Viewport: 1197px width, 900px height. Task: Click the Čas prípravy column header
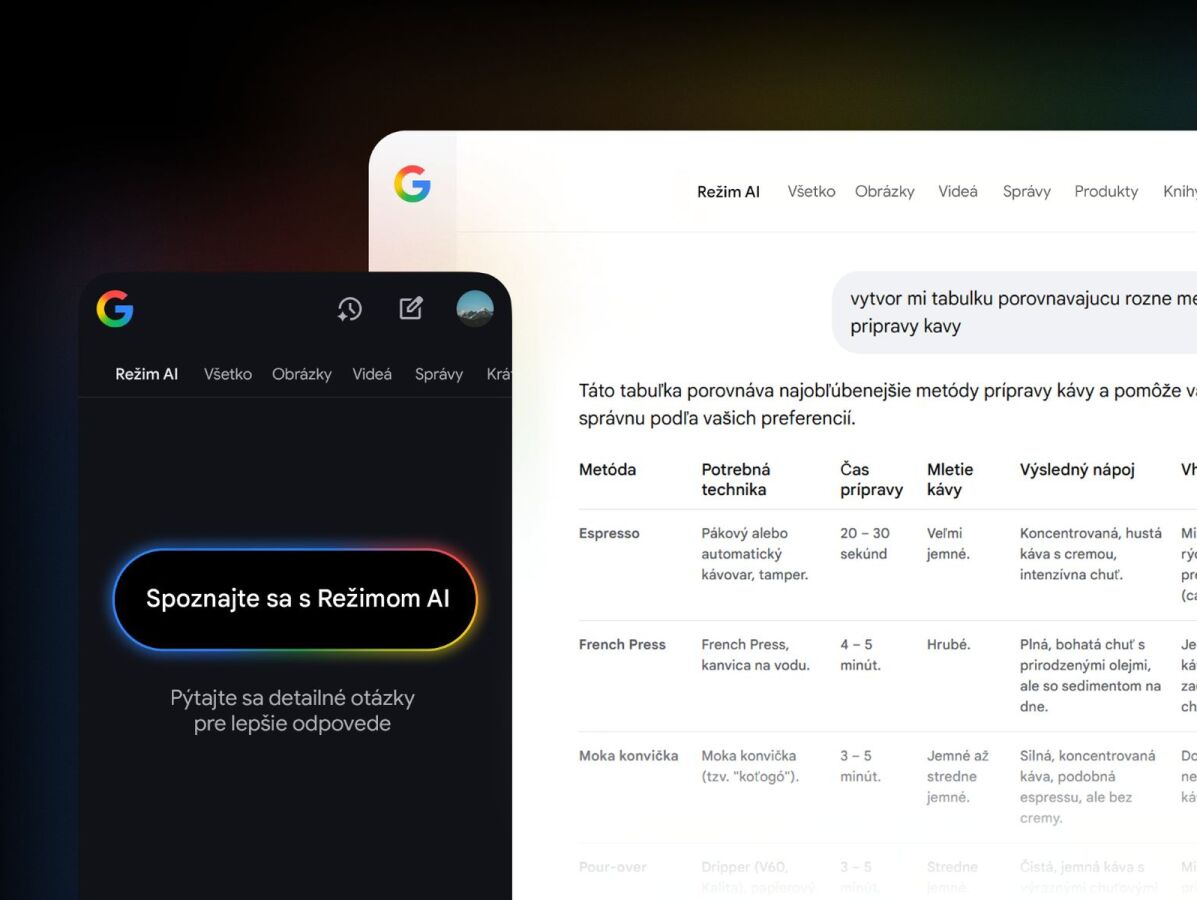coord(872,479)
